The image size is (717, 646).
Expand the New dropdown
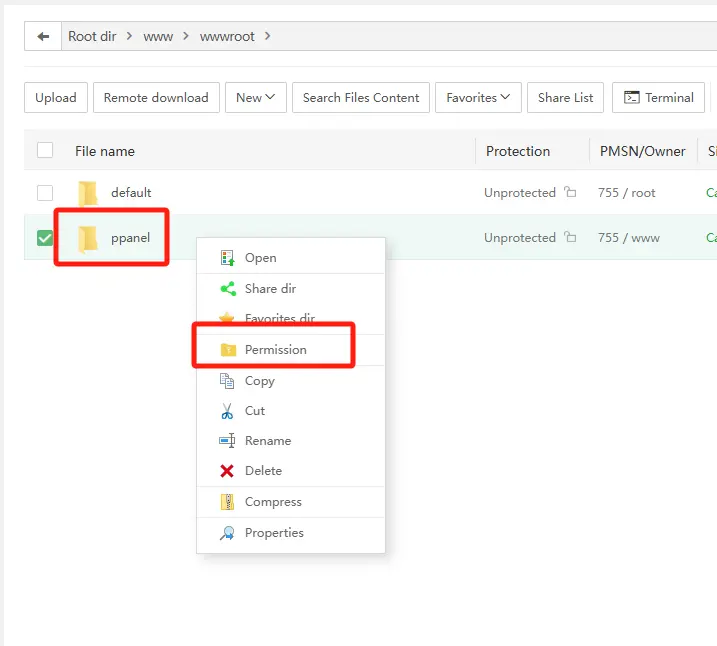(x=256, y=97)
